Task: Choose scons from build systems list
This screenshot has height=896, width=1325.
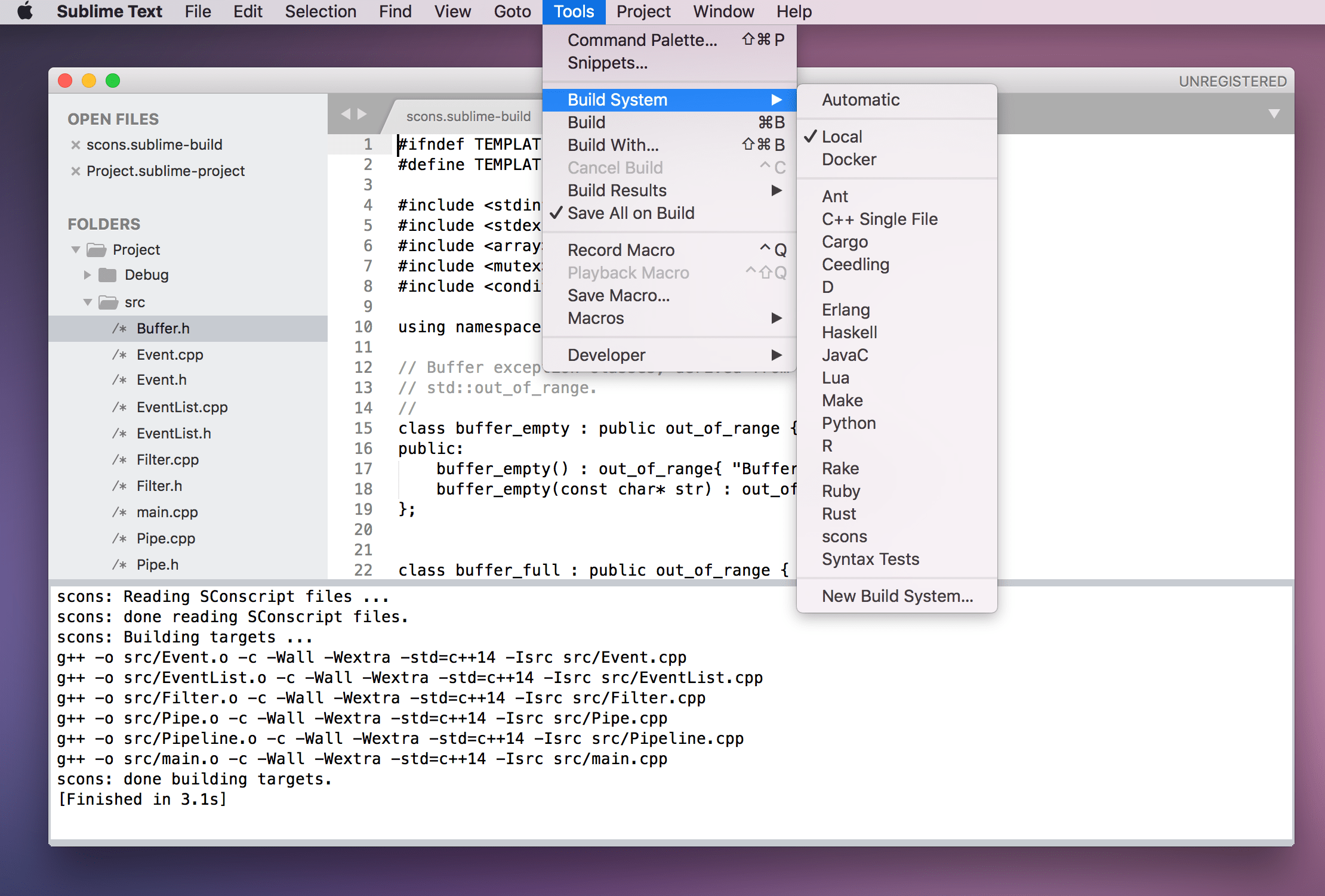Action: click(844, 536)
